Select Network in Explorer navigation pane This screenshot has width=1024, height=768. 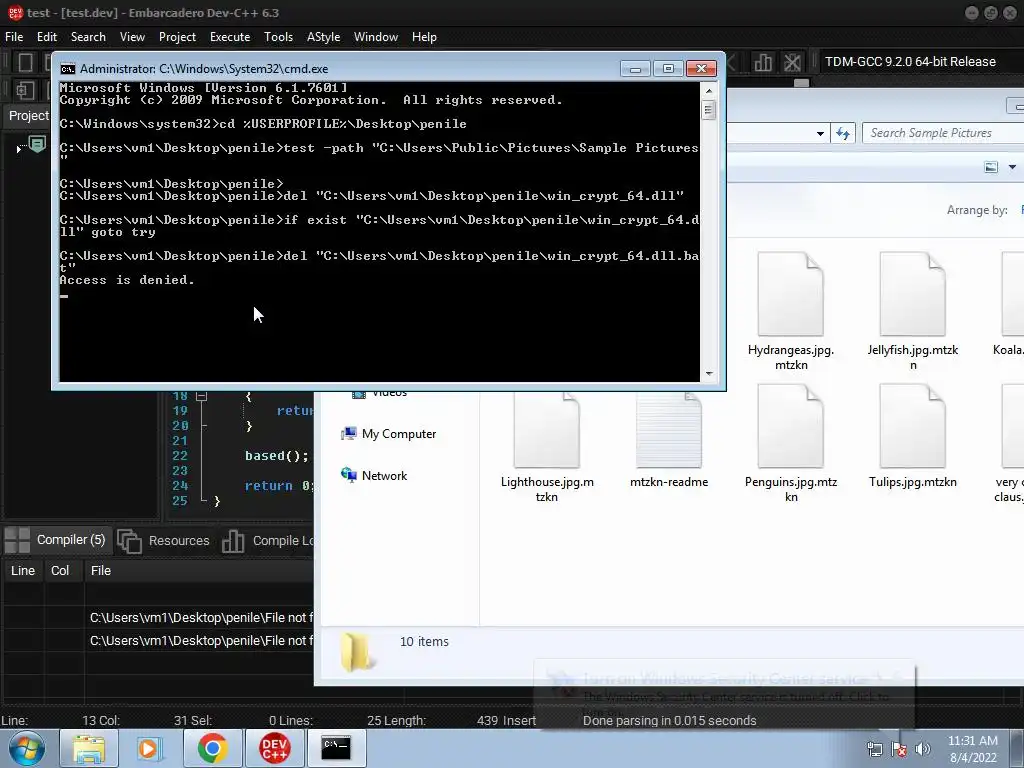[374, 475]
